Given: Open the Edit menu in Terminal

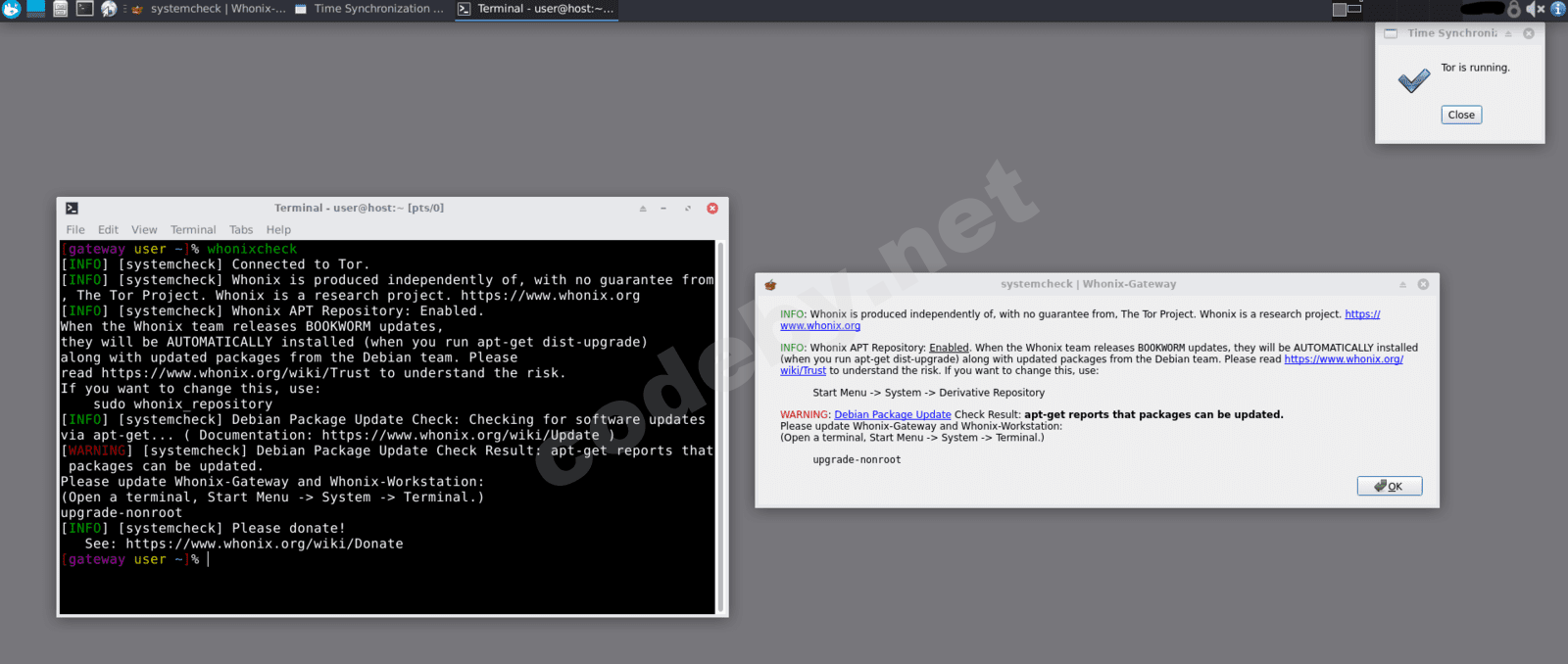Looking at the screenshot, I should pyautogui.click(x=108, y=230).
